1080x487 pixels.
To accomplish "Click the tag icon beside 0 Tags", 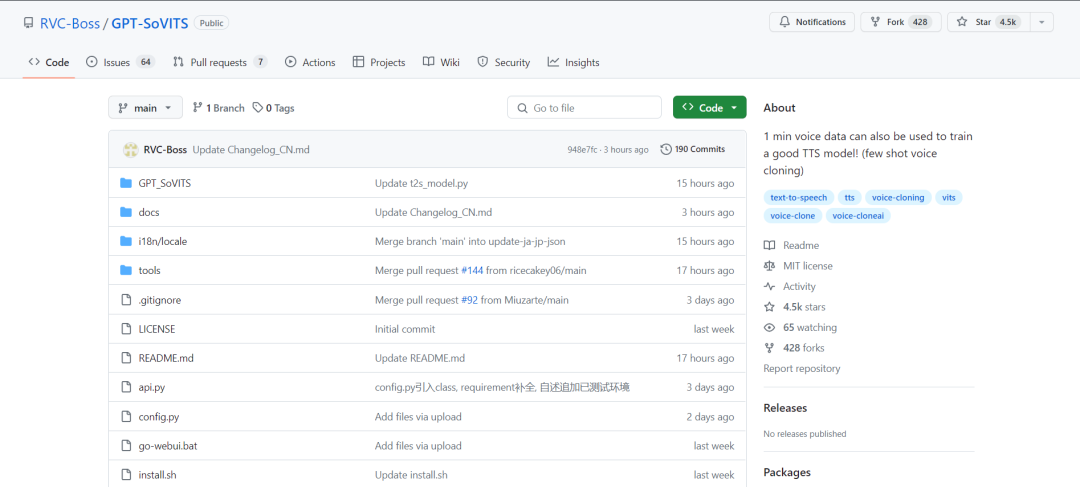I will 258,107.
